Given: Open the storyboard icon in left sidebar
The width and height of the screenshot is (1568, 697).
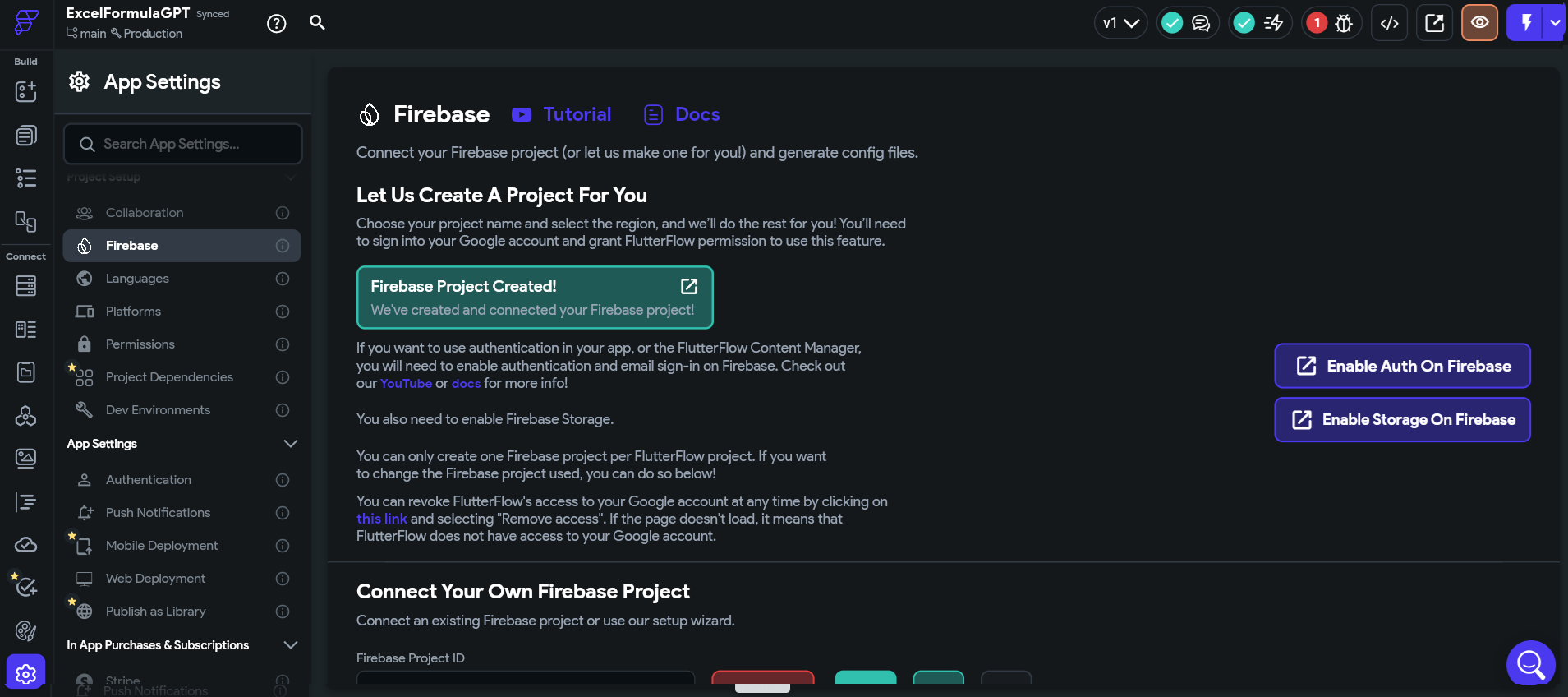Looking at the screenshot, I should tap(25, 221).
